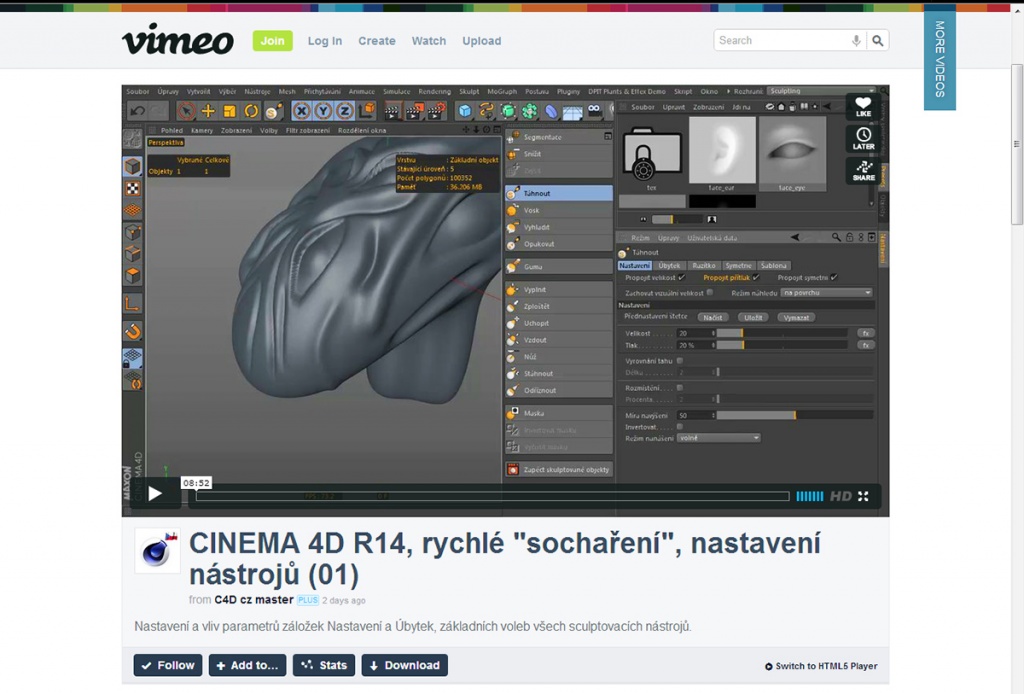Toggle the Z axis lock

pos(344,111)
